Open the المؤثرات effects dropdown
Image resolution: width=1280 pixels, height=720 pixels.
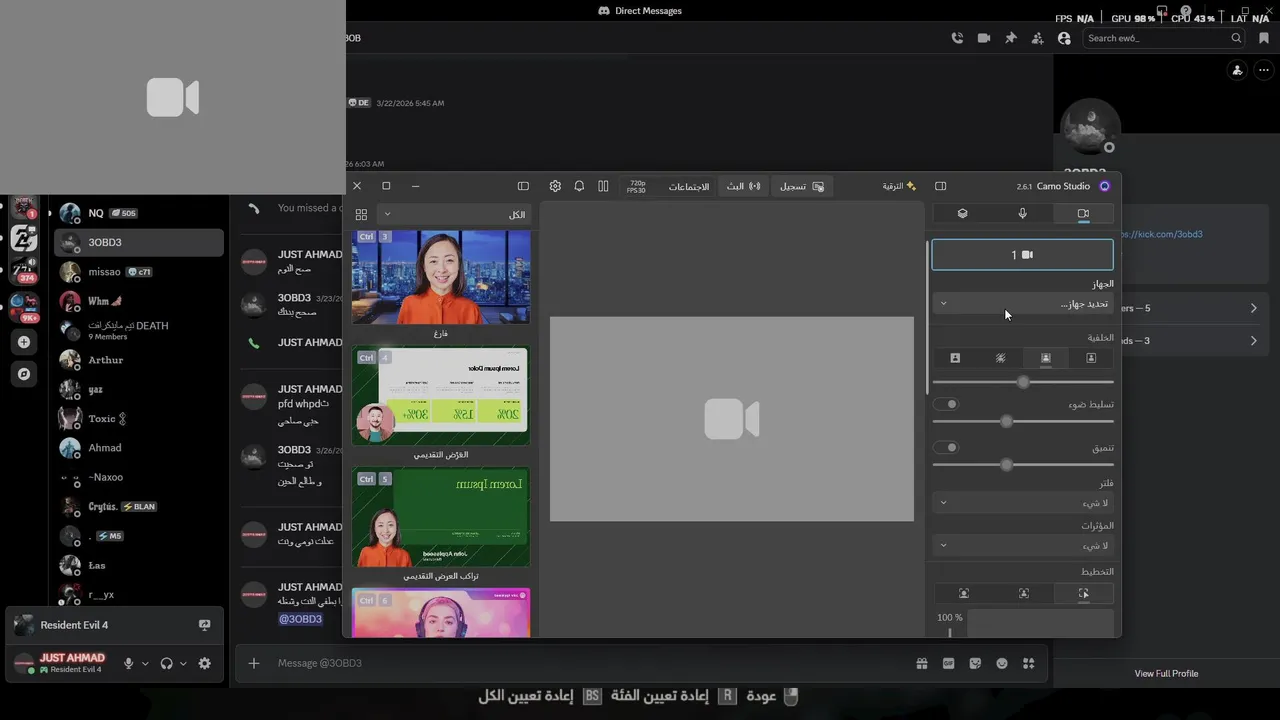pyautogui.click(x=1022, y=545)
